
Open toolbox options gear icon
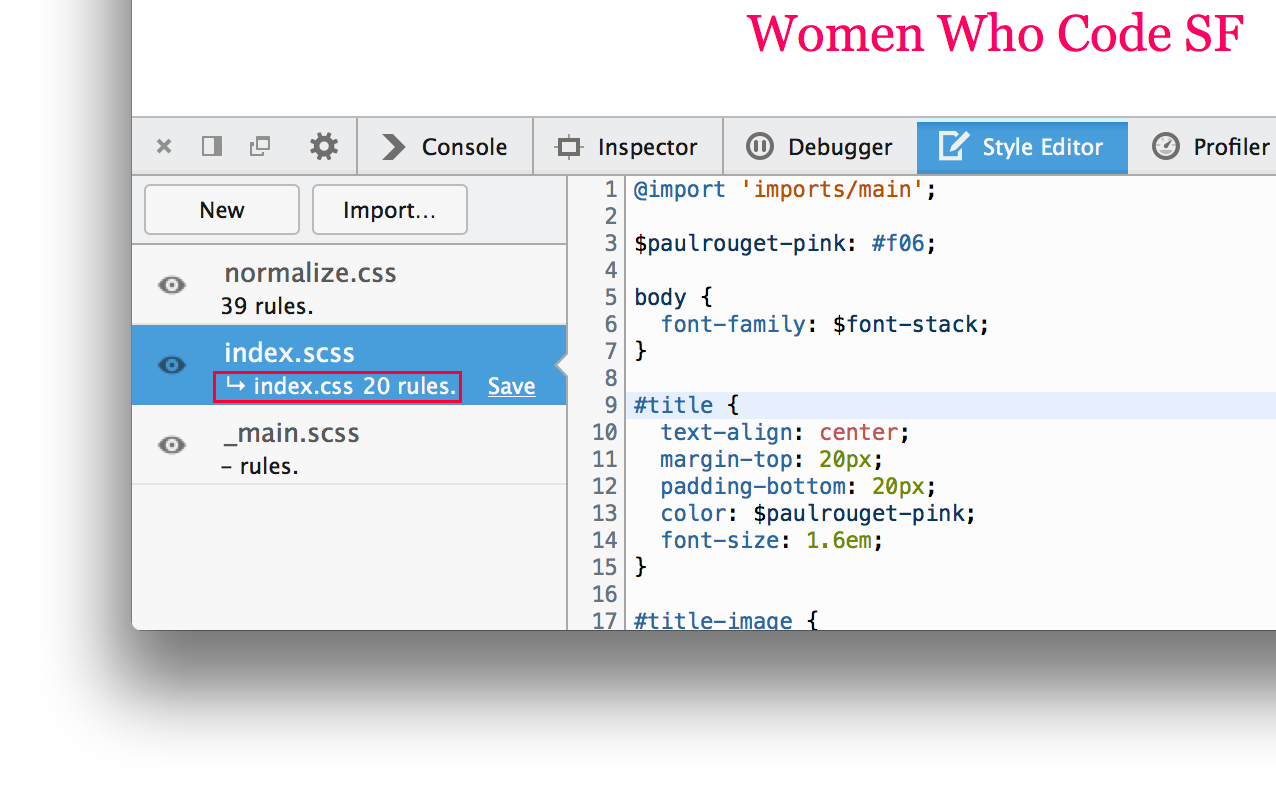(x=323, y=147)
